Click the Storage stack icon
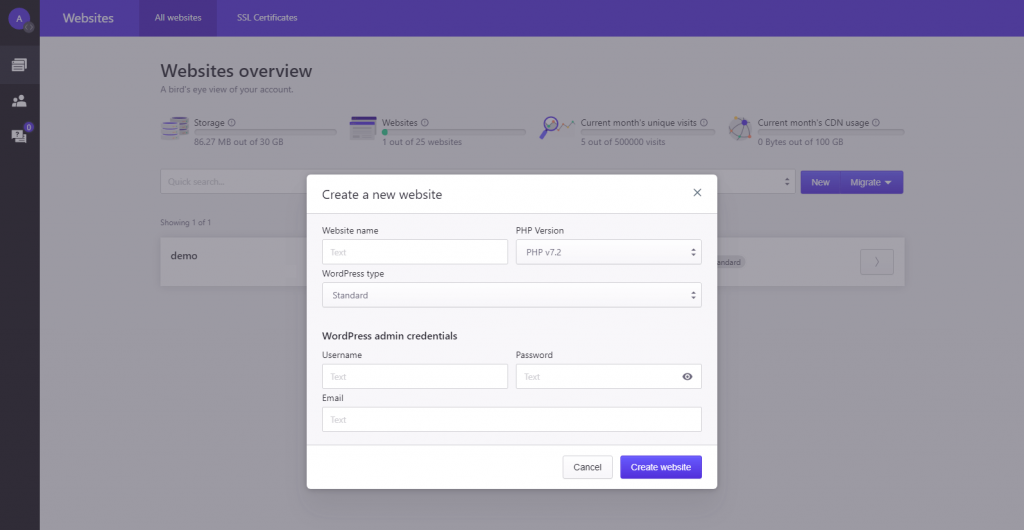 tap(174, 129)
